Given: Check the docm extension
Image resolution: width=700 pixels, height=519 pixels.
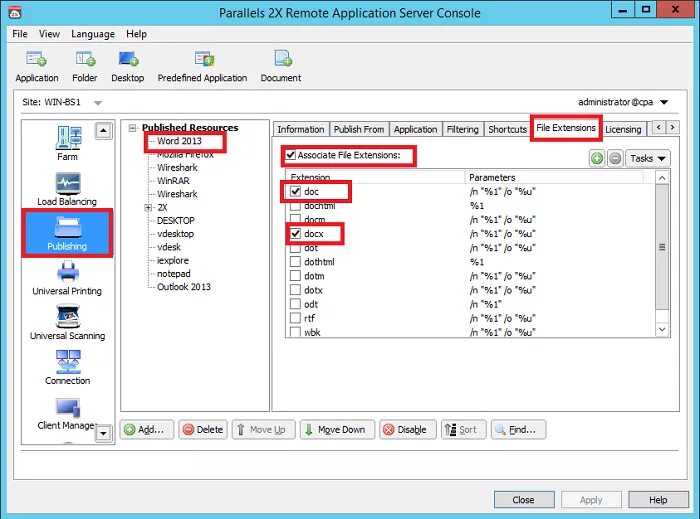Looking at the screenshot, I should coord(295,220).
